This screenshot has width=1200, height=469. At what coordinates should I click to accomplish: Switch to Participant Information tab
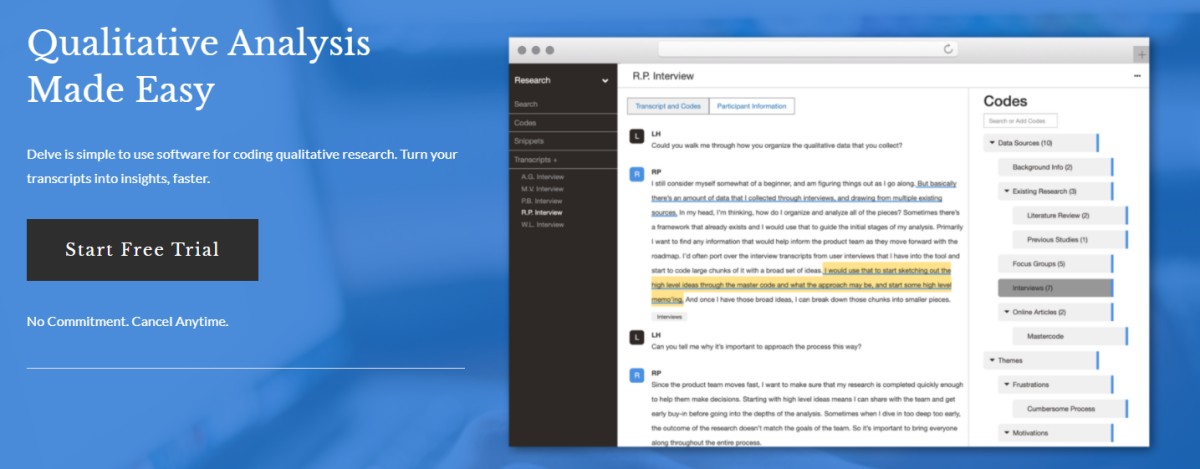(x=752, y=106)
